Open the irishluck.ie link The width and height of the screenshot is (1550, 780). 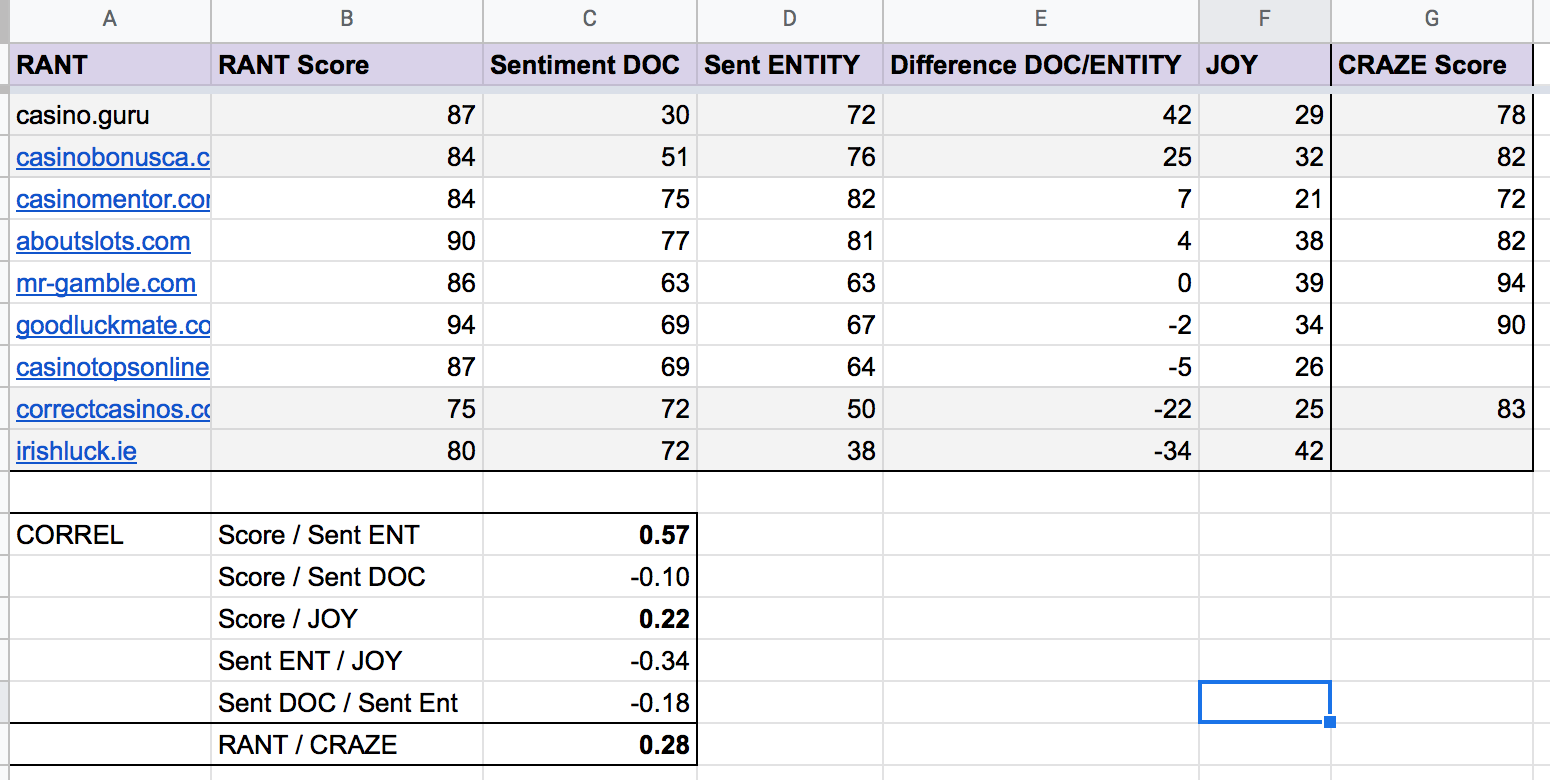tap(77, 451)
